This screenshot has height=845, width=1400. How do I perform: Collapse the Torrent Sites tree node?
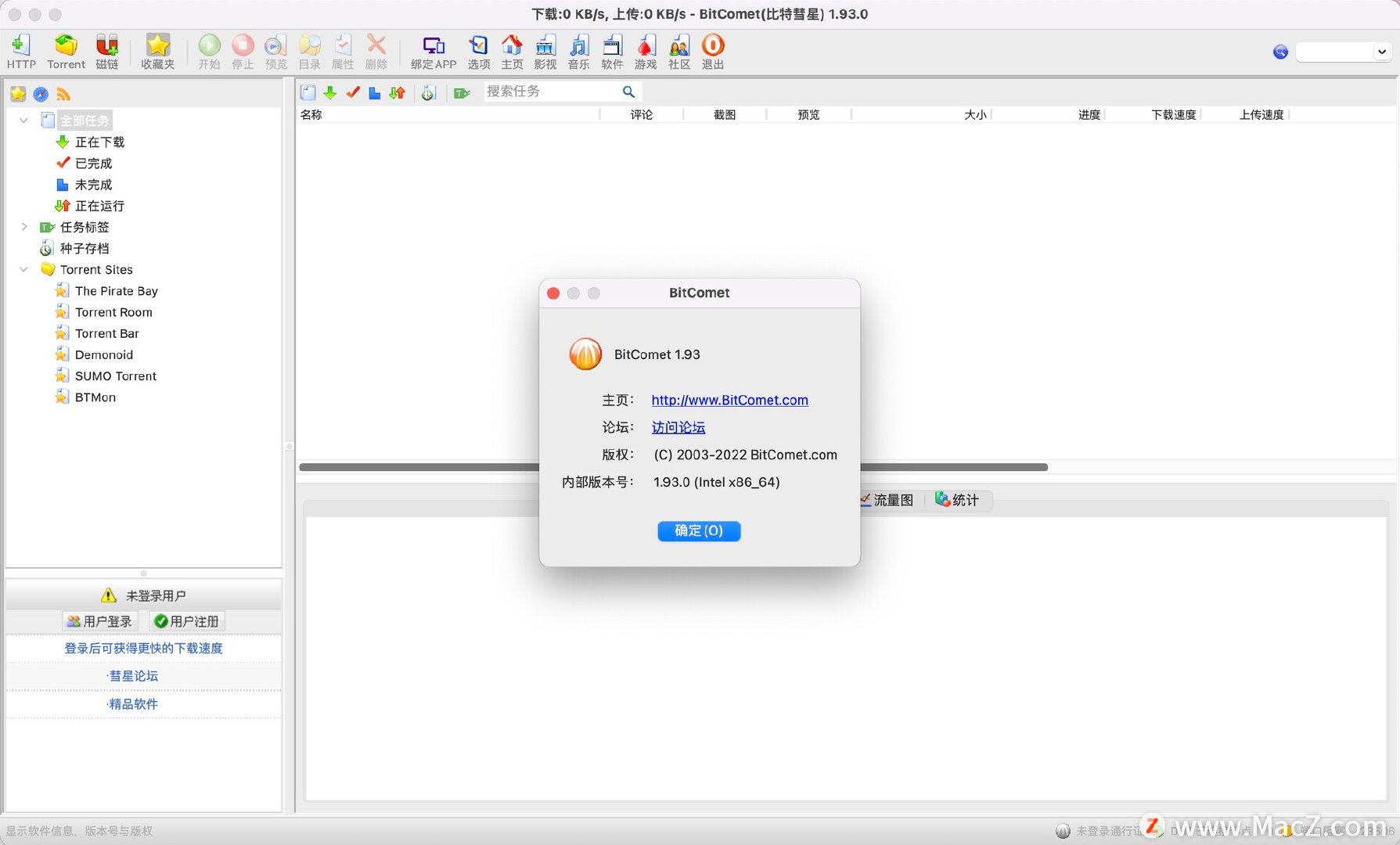click(x=24, y=269)
